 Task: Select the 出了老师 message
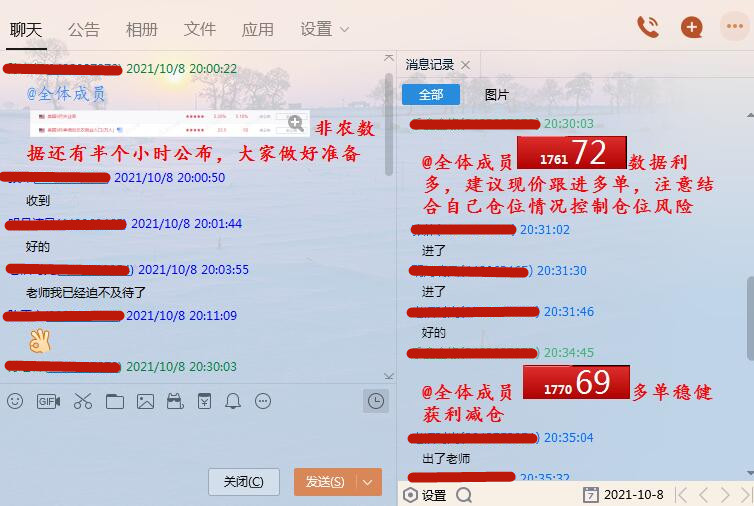(446, 458)
